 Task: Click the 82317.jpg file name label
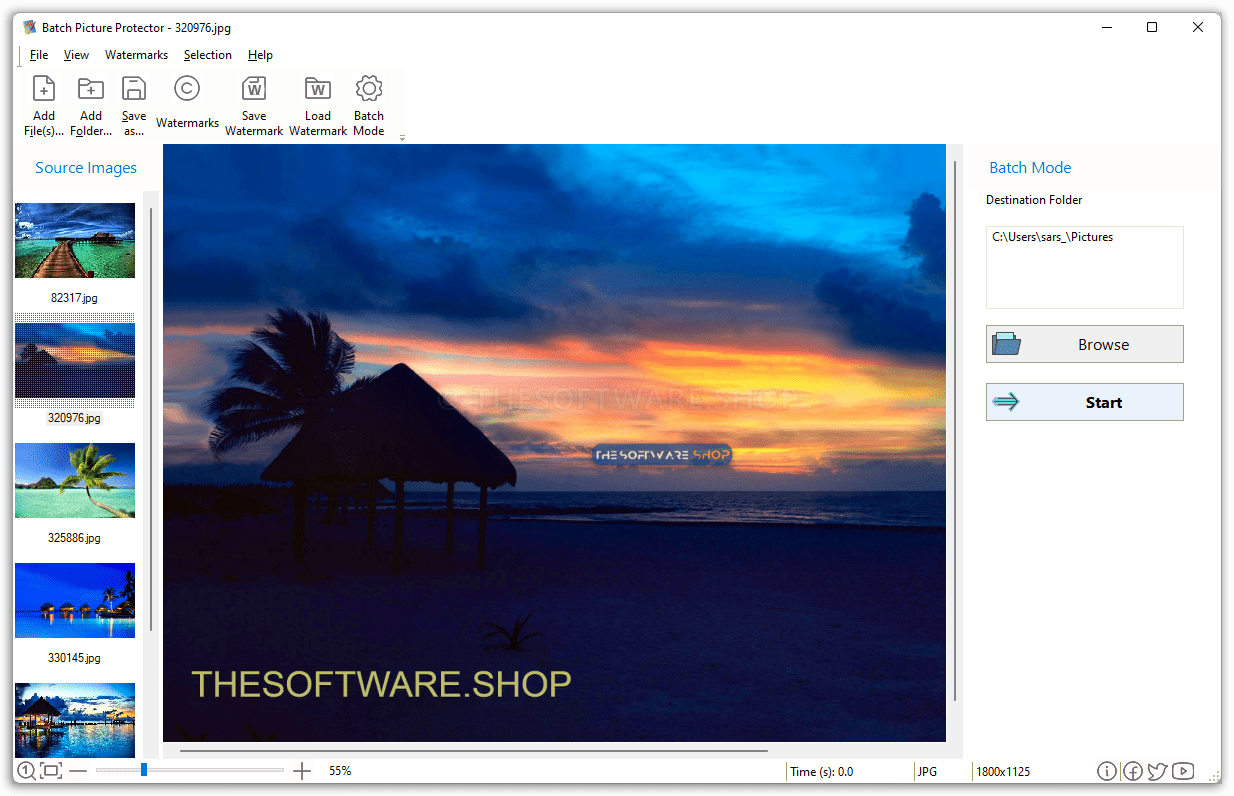(75, 298)
